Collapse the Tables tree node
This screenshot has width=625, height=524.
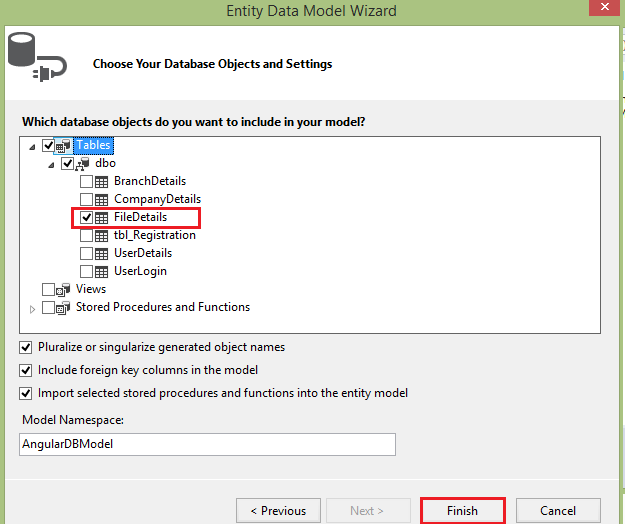pyautogui.click(x=32, y=147)
